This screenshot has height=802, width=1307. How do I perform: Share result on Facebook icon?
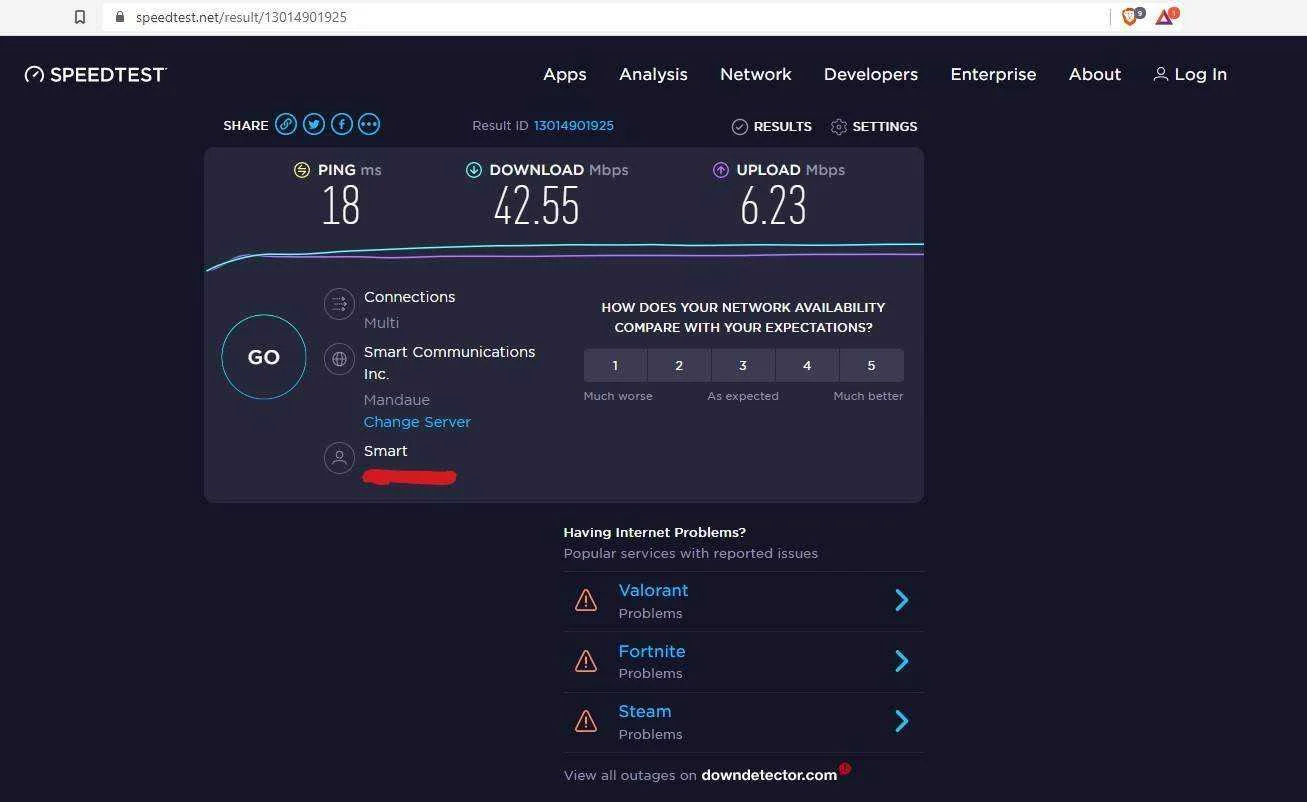click(x=342, y=124)
